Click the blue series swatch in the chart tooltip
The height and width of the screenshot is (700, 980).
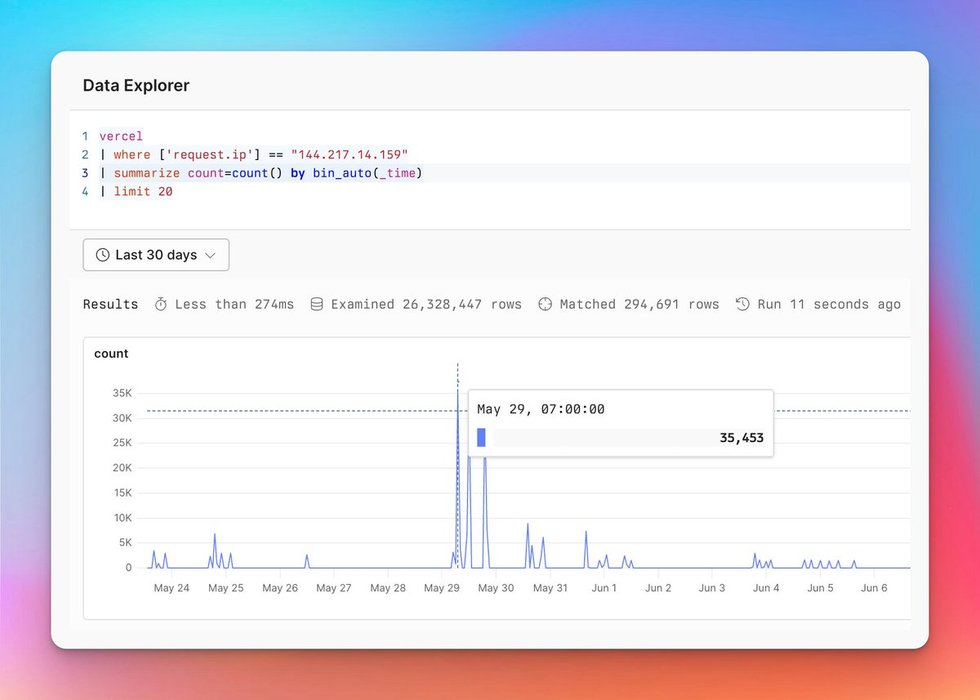pos(481,438)
